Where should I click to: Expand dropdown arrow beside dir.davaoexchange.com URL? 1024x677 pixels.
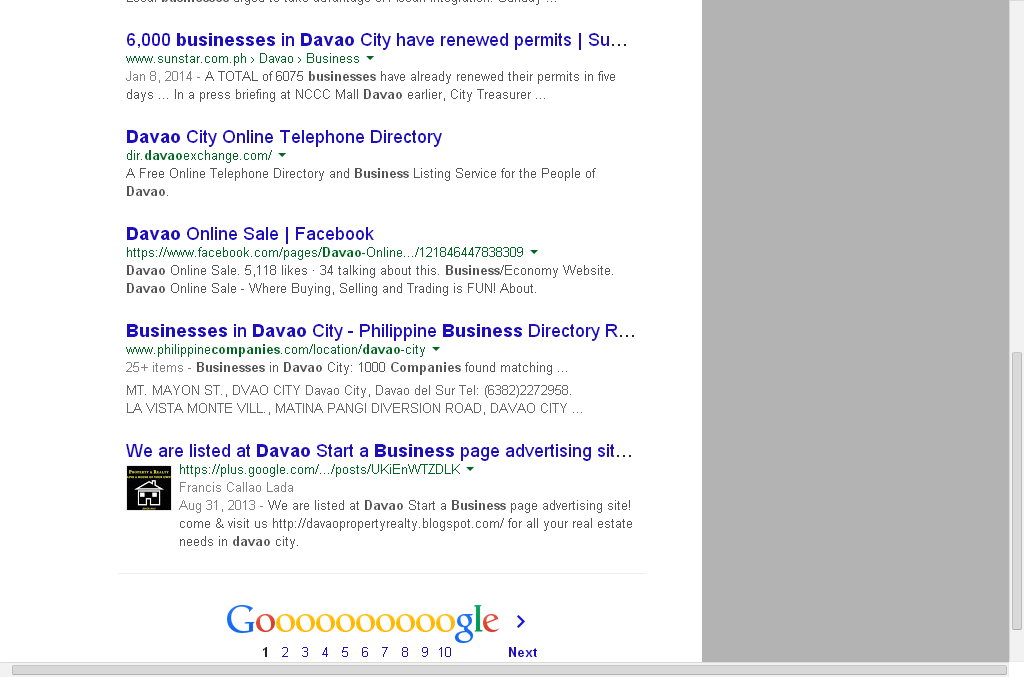pos(282,155)
